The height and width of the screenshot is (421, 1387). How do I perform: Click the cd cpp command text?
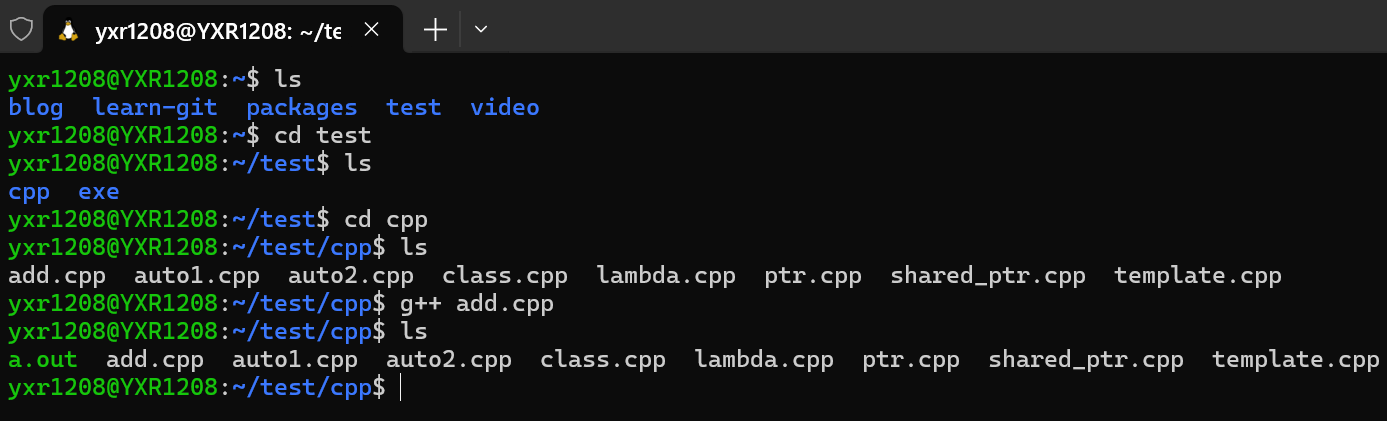(386, 219)
